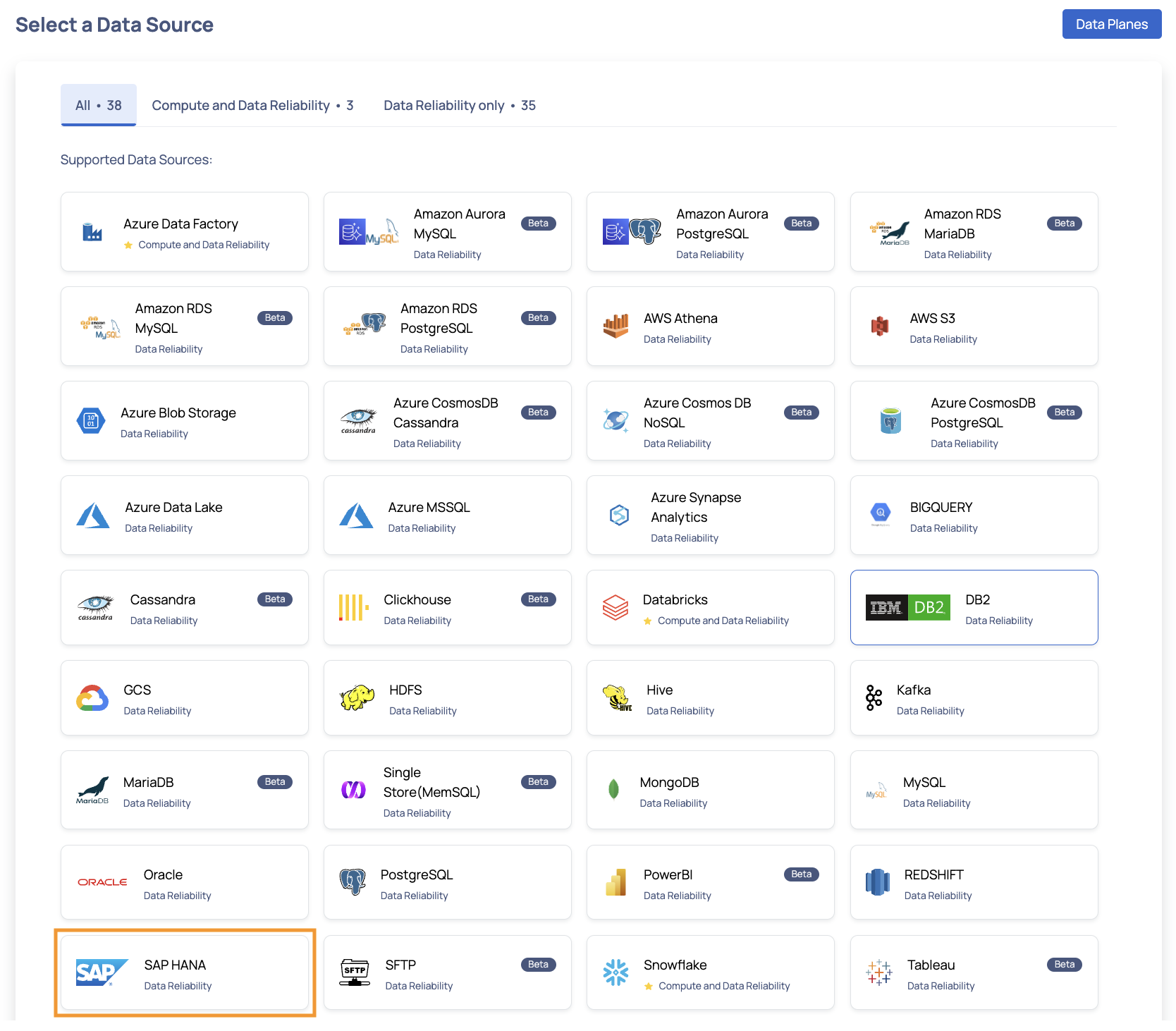Click the Clickhouse yellow bars logo
Image resolution: width=1176 pixels, height=1031 pixels.
(354, 607)
